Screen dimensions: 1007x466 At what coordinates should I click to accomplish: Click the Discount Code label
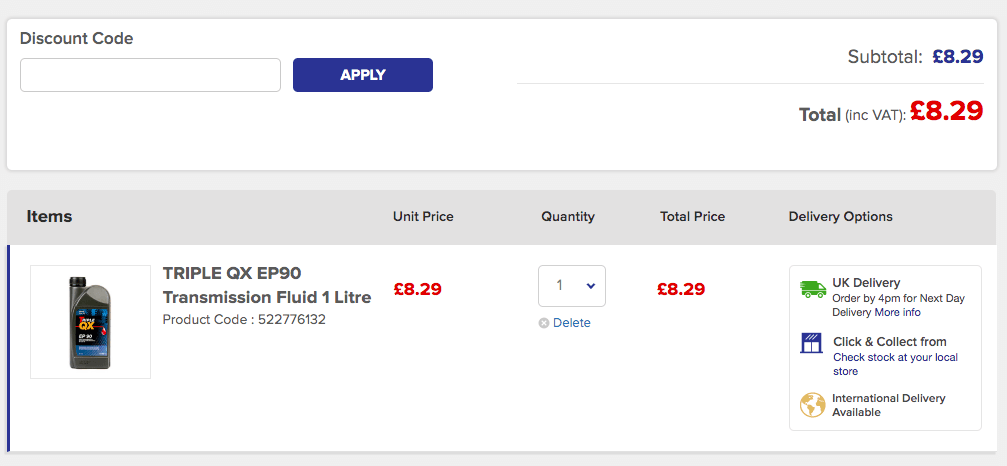[x=76, y=39]
